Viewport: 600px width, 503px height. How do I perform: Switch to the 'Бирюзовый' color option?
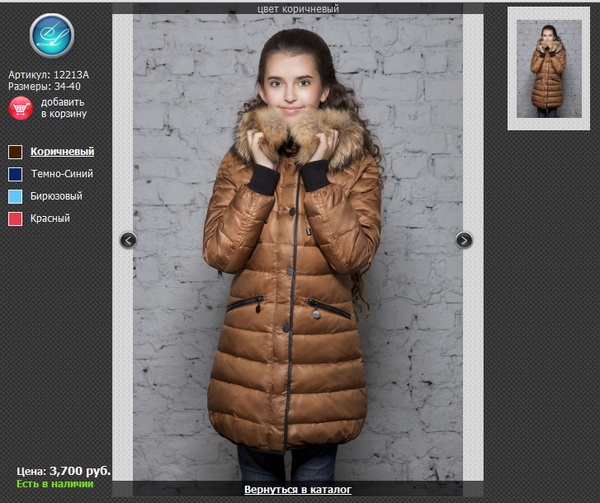point(57,196)
